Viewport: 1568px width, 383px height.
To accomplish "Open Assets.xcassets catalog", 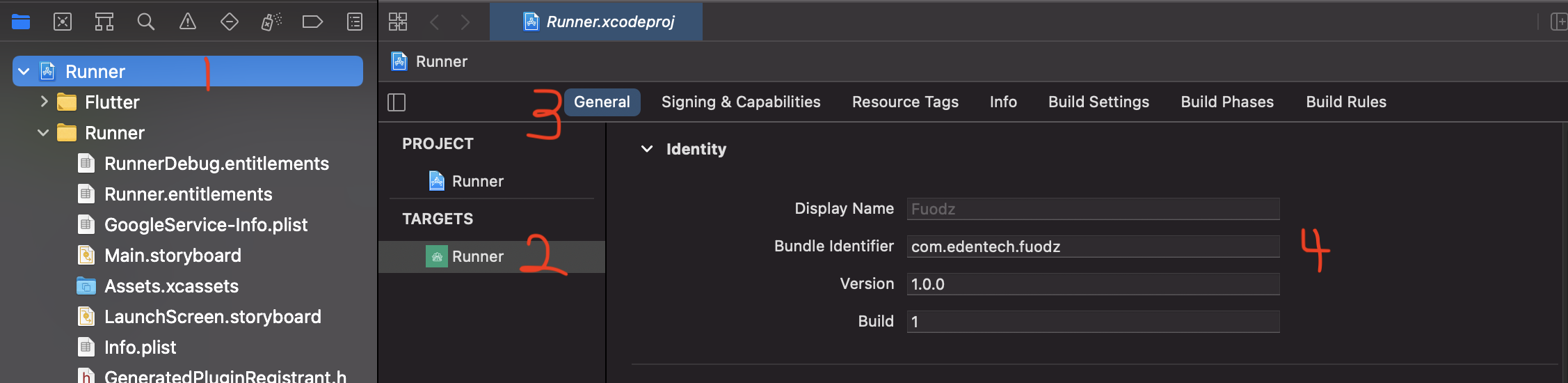I will coord(171,286).
